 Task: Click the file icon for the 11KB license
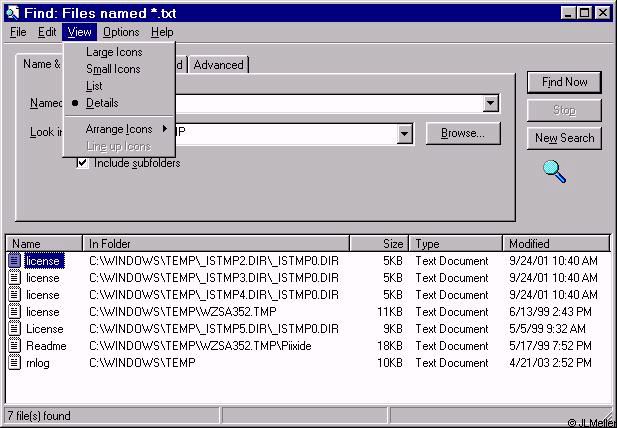pyautogui.click(x=15, y=312)
